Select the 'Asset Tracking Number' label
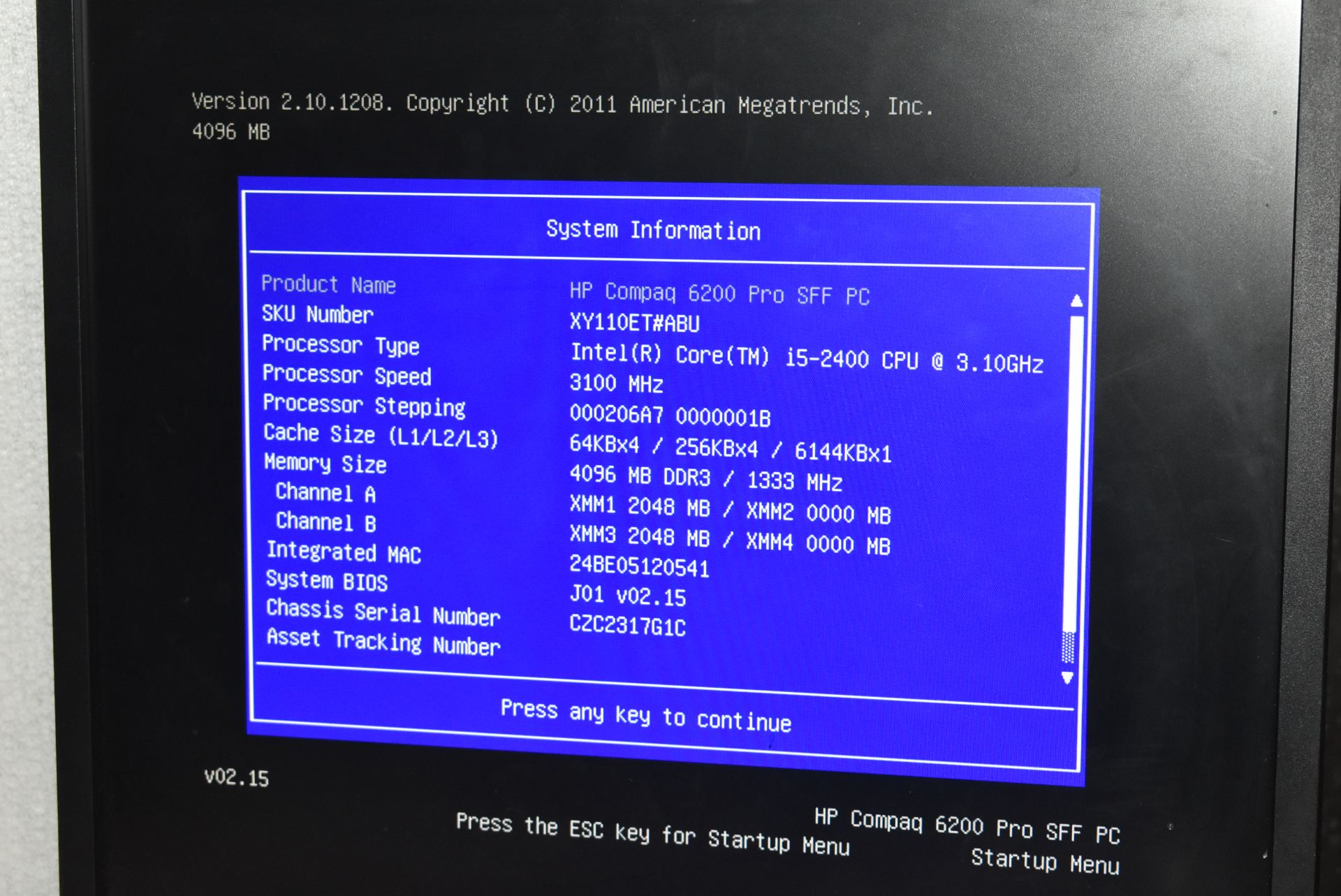Viewport: 1341px width, 896px height. tap(383, 642)
